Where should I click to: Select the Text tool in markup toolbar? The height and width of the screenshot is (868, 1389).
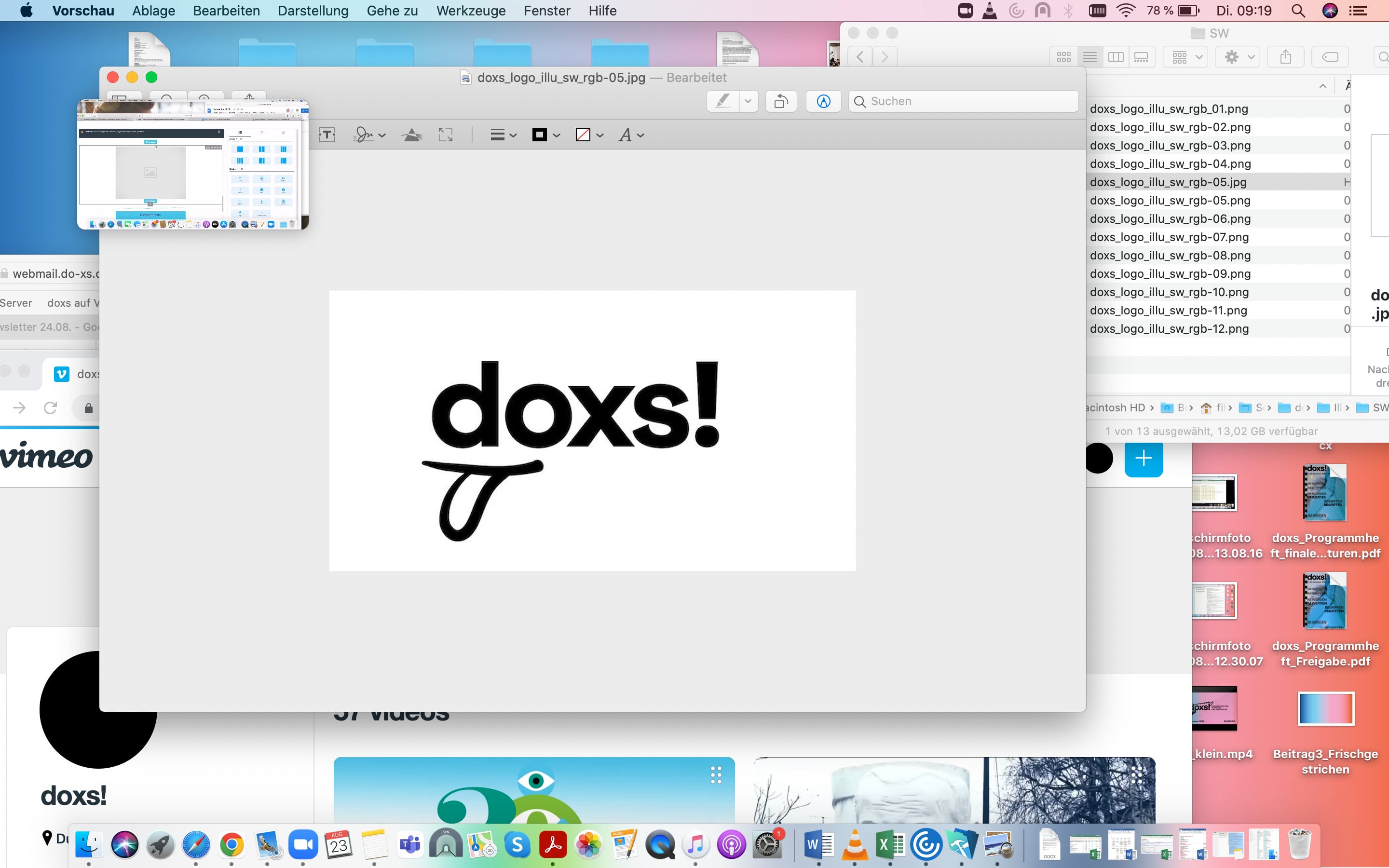tap(327, 135)
